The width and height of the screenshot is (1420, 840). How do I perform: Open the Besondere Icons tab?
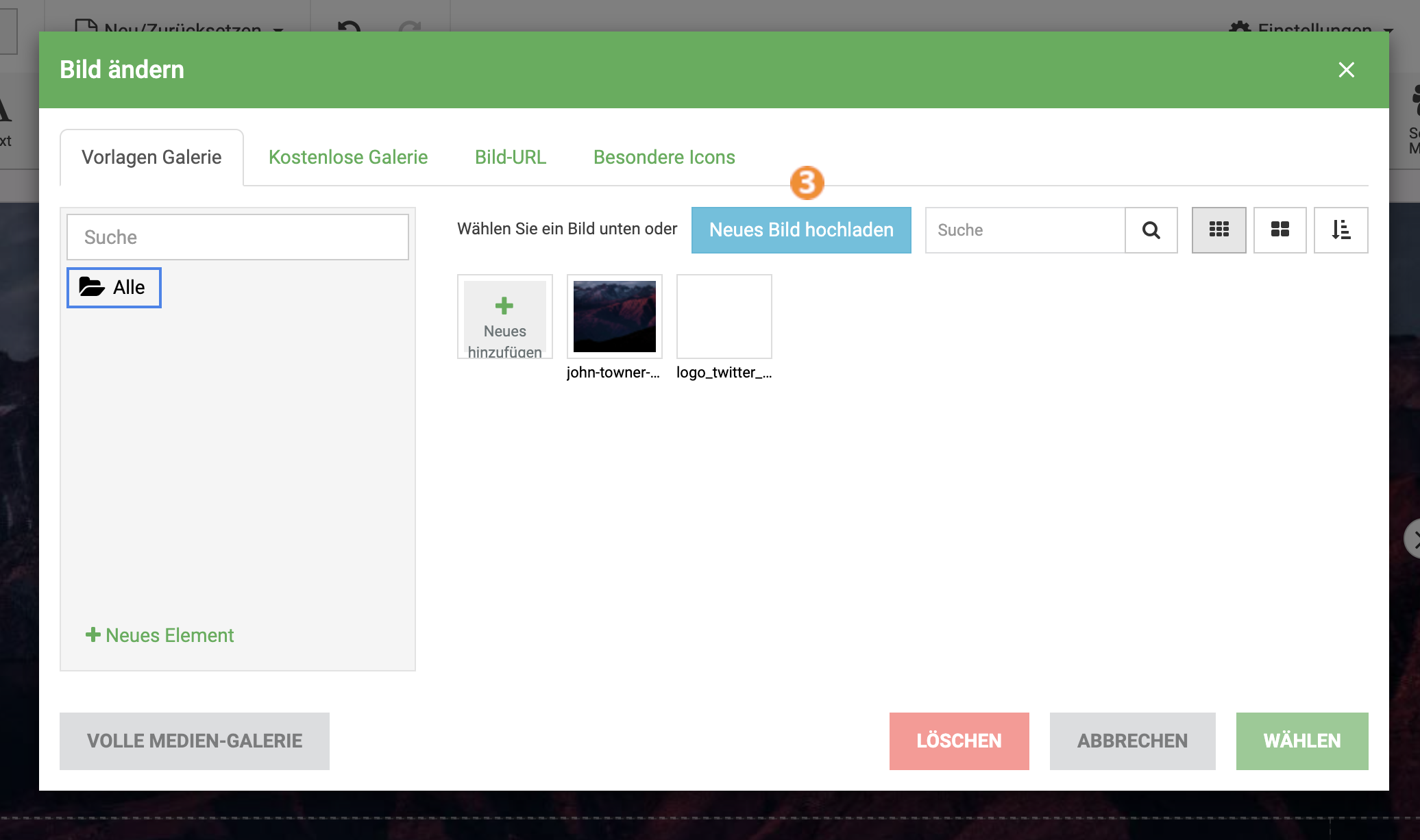point(664,157)
